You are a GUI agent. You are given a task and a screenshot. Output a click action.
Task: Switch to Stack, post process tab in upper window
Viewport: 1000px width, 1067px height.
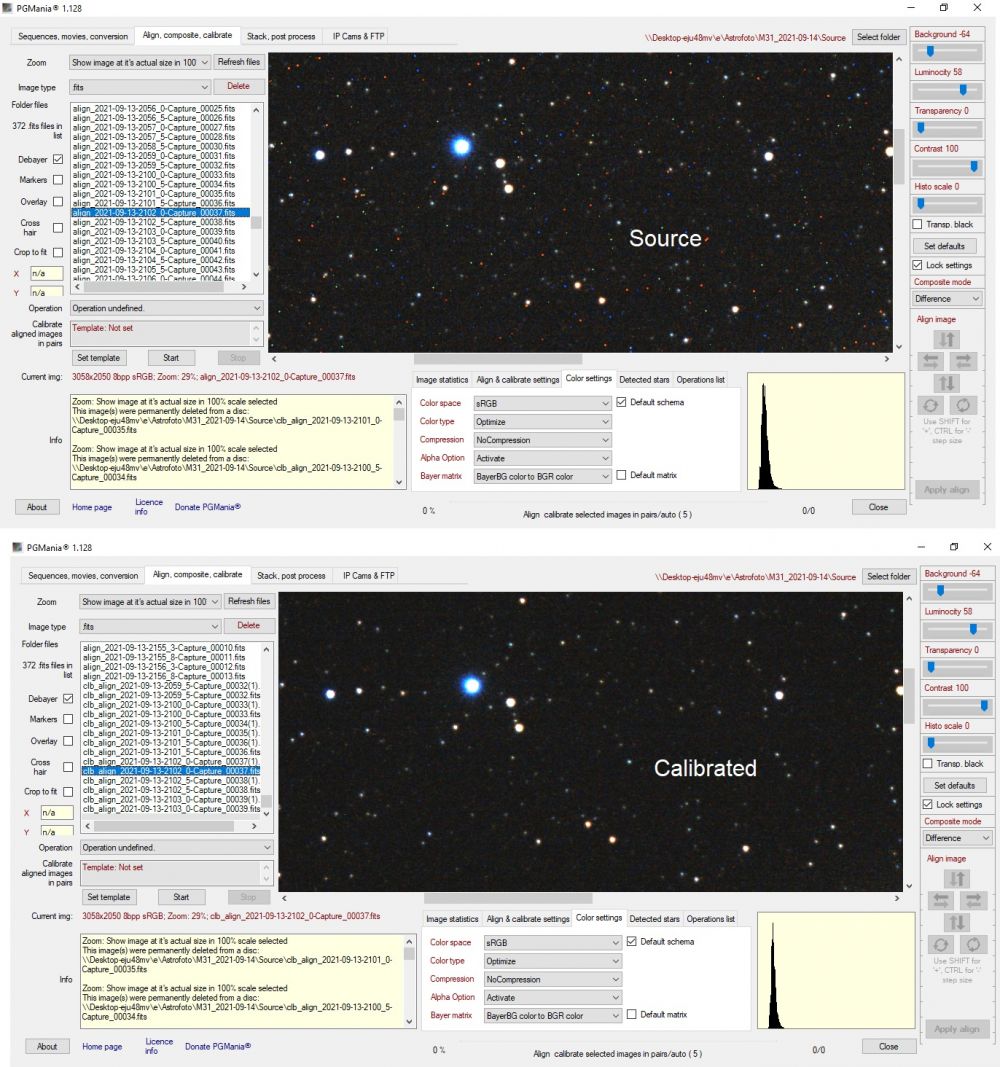(x=281, y=36)
